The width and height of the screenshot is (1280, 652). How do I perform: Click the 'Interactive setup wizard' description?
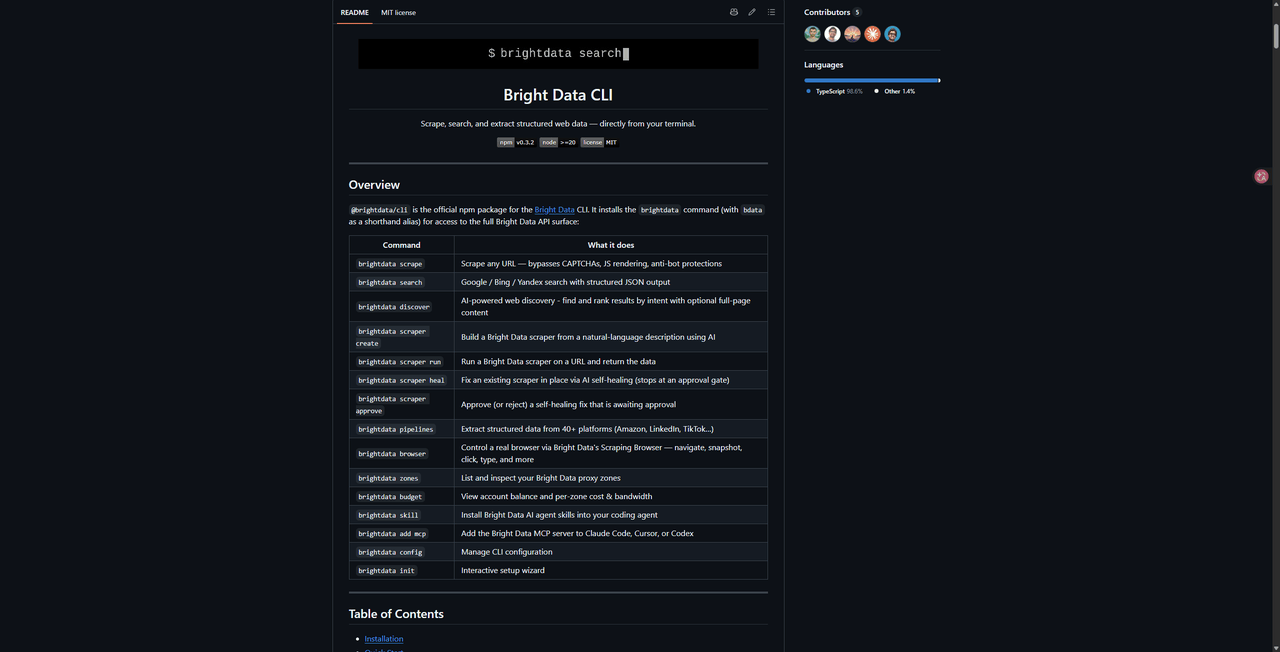[x=503, y=571]
